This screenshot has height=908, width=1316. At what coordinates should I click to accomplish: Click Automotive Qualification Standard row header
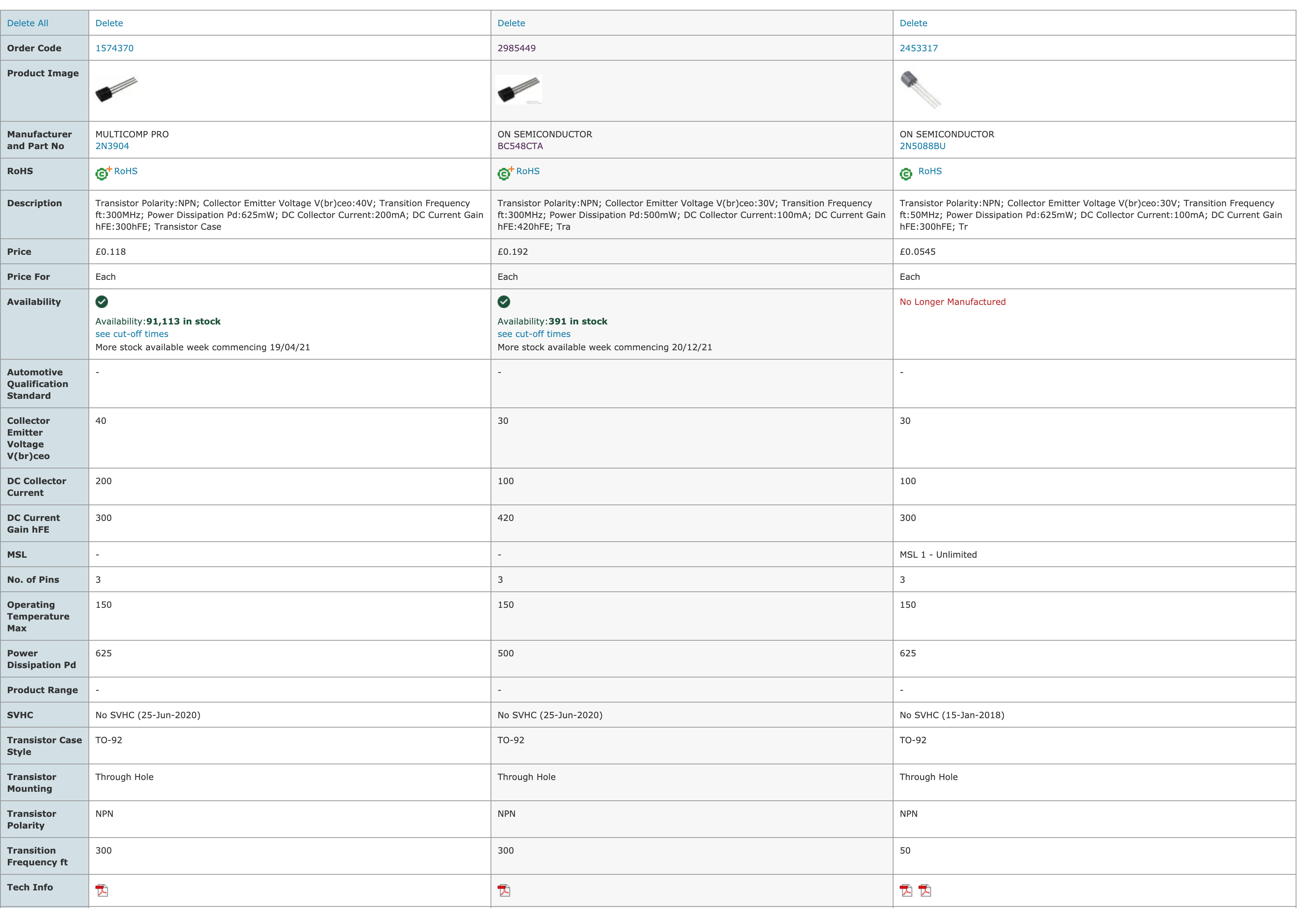click(44, 384)
